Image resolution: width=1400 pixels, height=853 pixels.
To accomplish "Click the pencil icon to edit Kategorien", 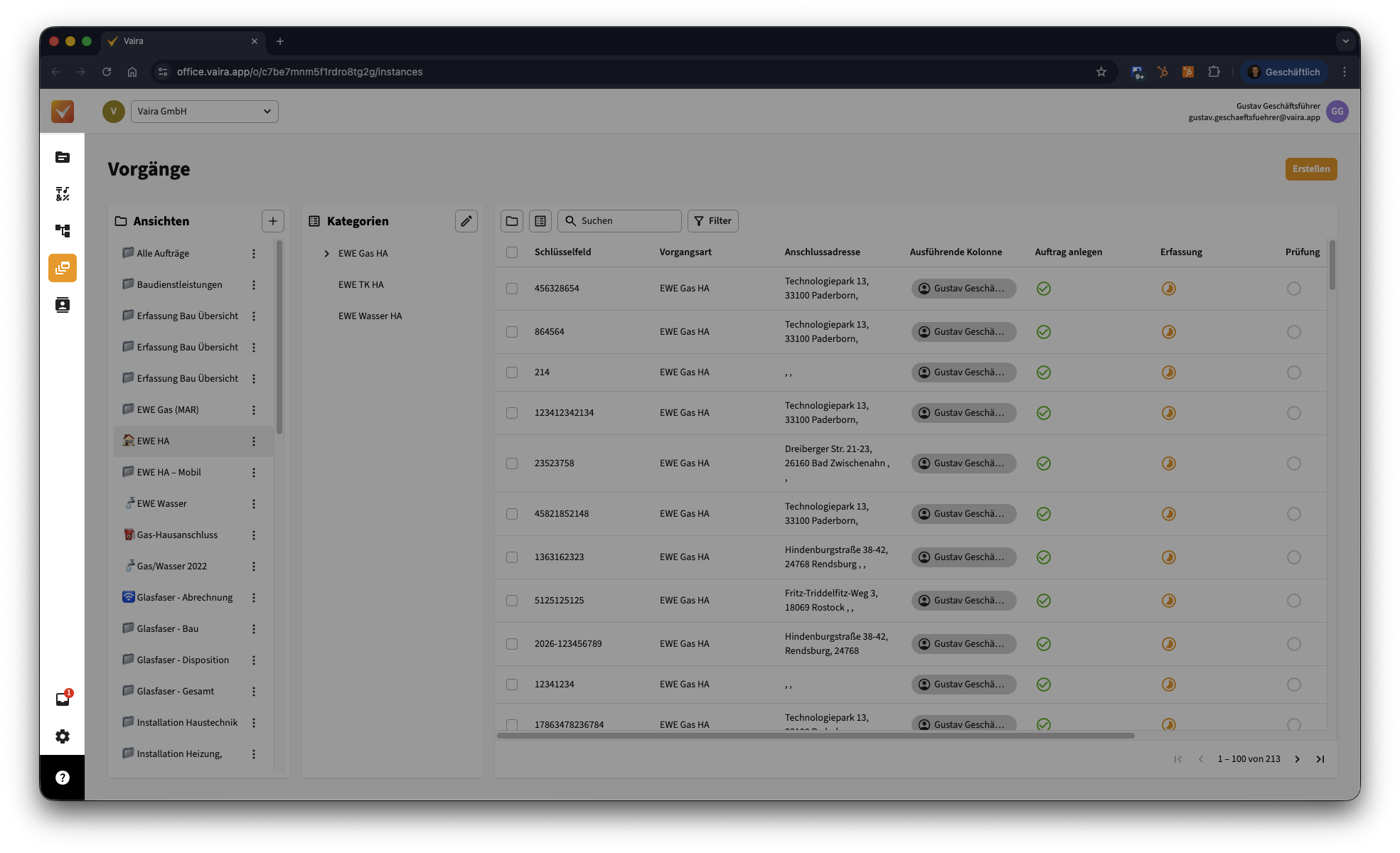I will pyautogui.click(x=466, y=221).
